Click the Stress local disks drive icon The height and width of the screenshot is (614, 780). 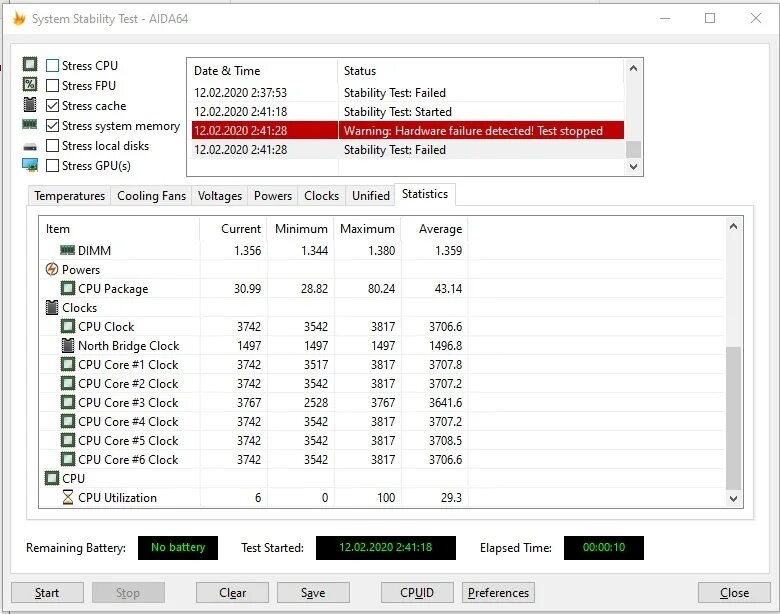click(30, 147)
